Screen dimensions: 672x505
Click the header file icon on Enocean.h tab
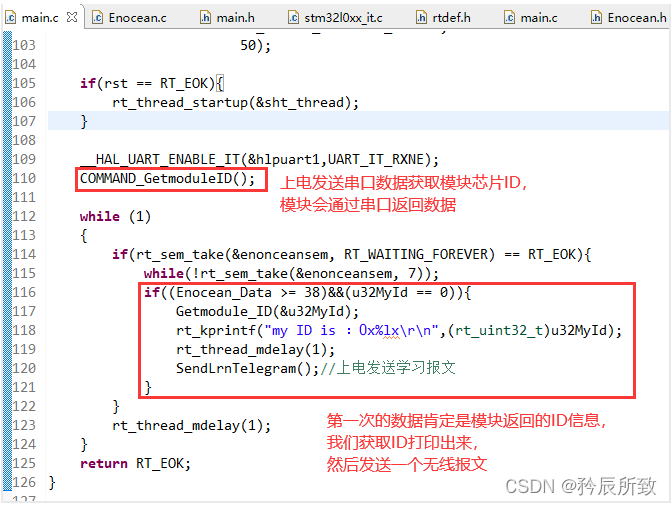(597, 18)
